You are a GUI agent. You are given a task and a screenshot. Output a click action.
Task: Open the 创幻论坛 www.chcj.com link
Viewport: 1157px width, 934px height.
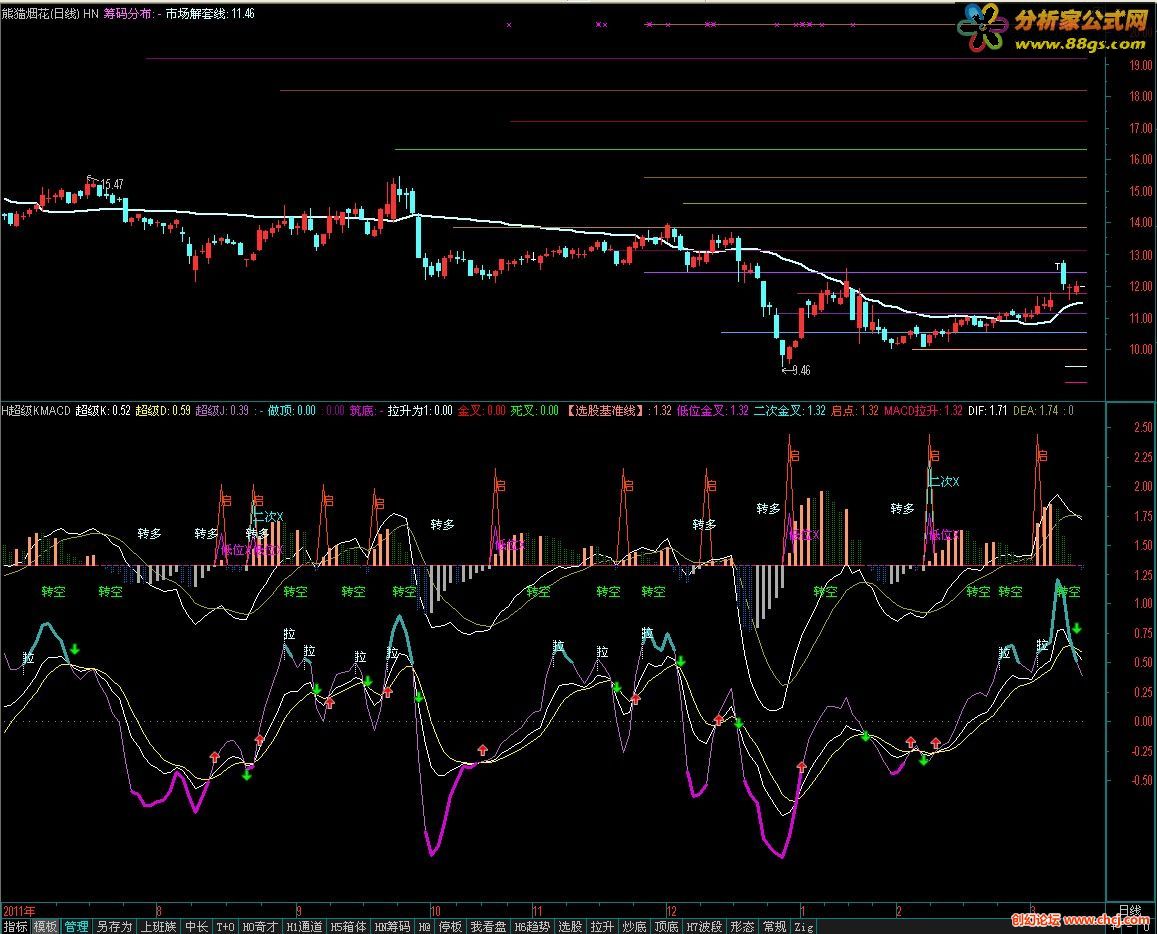[x=1080, y=919]
